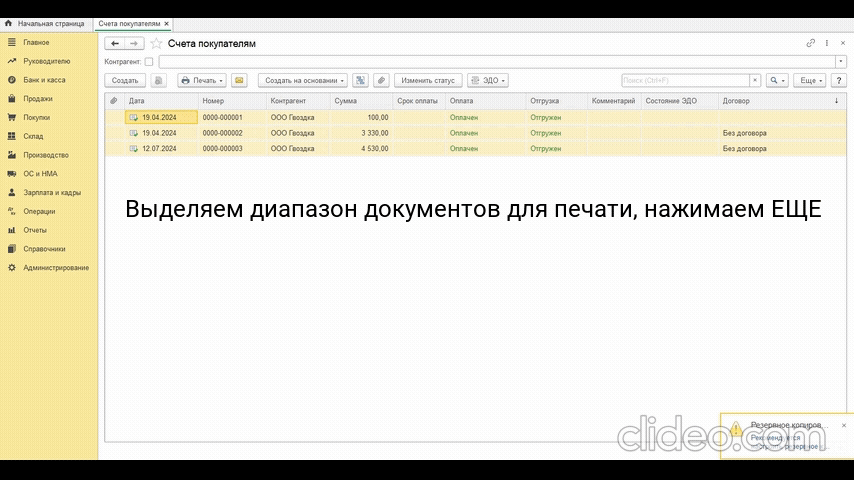The width and height of the screenshot is (854, 480).
Task: Click the related documents structure icon
Action: (x=360, y=80)
